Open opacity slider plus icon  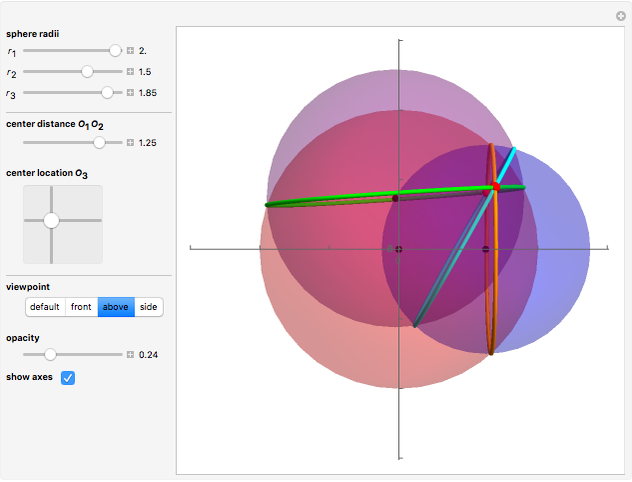[x=130, y=354]
